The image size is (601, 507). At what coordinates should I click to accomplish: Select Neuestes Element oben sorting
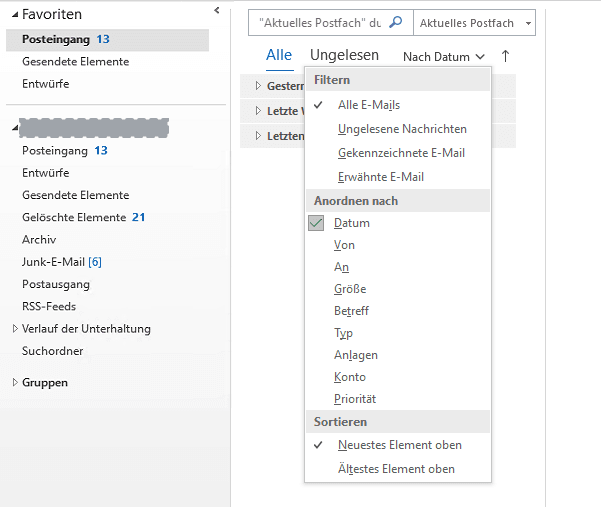coord(400,445)
